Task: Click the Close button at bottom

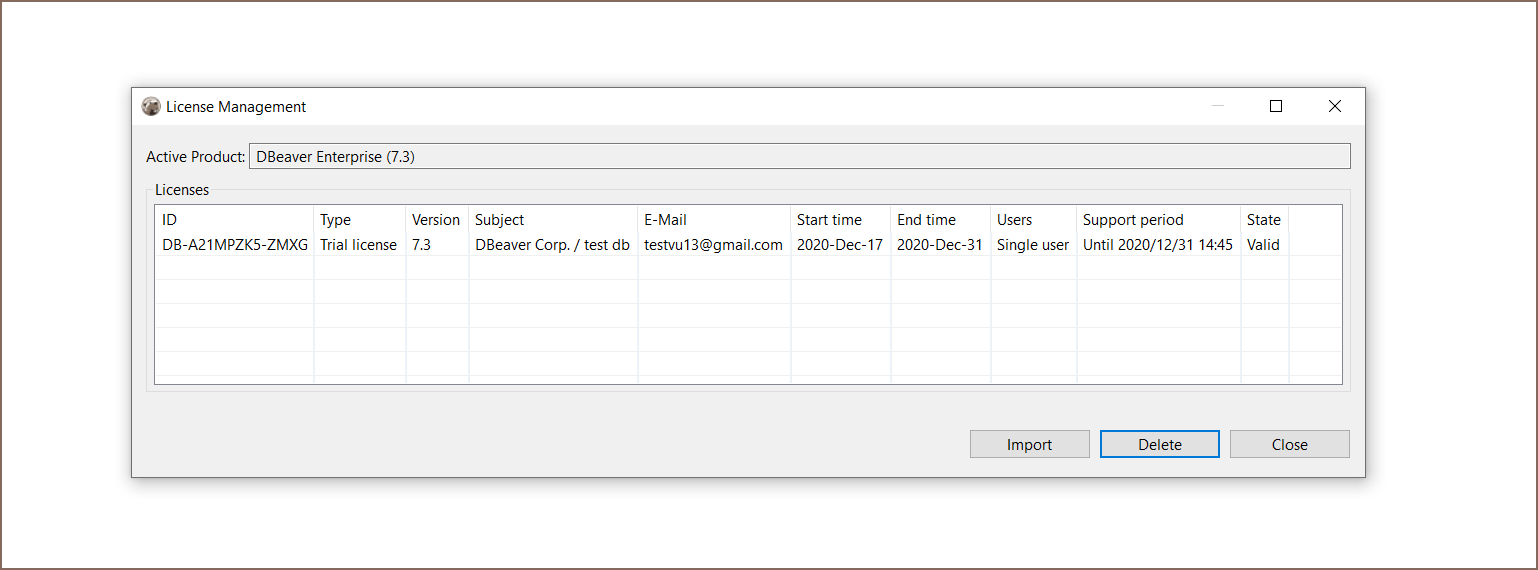Action: pos(1289,445)
